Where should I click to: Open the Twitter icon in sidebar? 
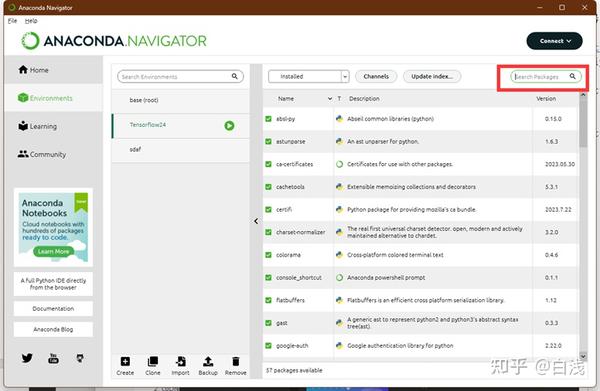[x=27, y=358]
